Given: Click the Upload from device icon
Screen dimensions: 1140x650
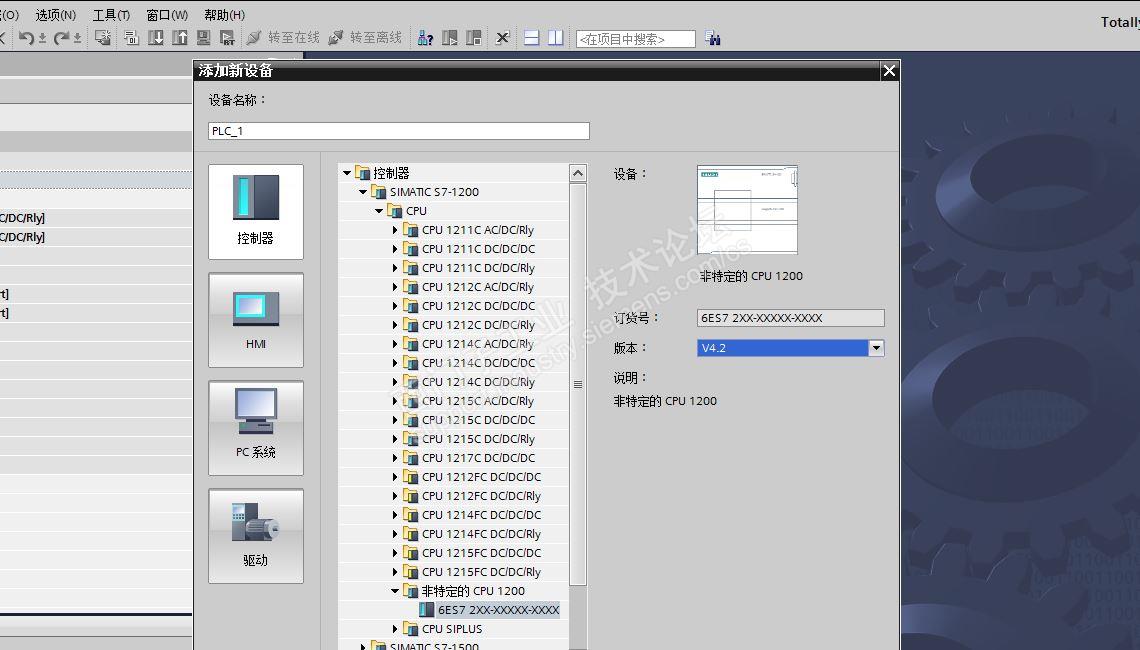Looking at the screenshot, I should pos(180,38).
